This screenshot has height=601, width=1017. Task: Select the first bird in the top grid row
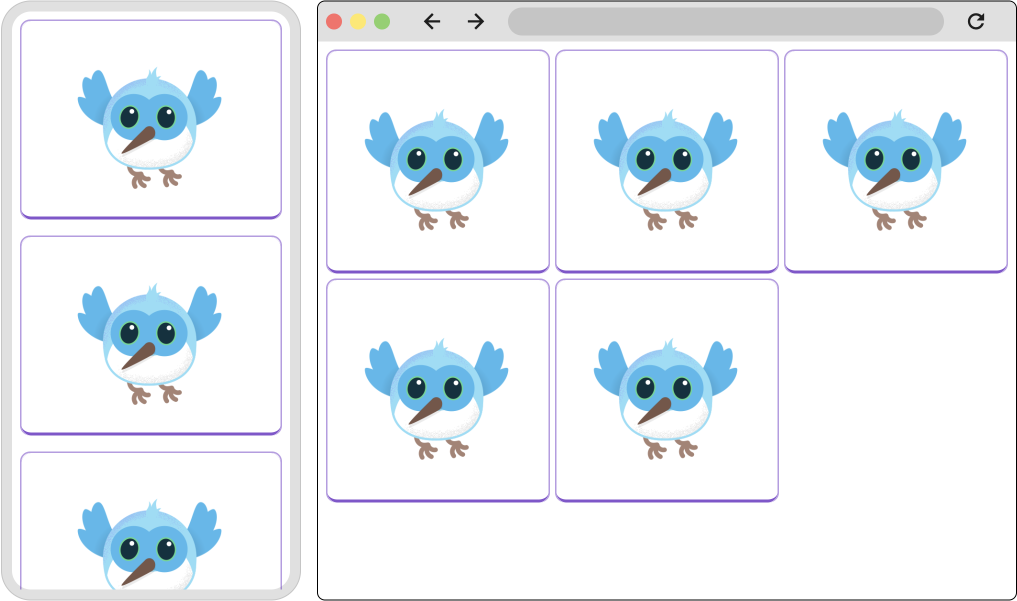[x=437, y=160]
